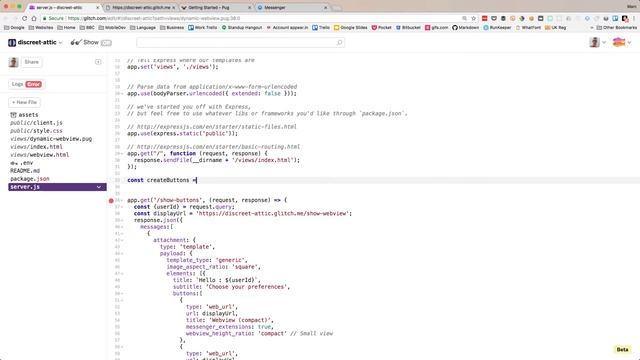Open the Google Slides bookmark

(351, 28)
